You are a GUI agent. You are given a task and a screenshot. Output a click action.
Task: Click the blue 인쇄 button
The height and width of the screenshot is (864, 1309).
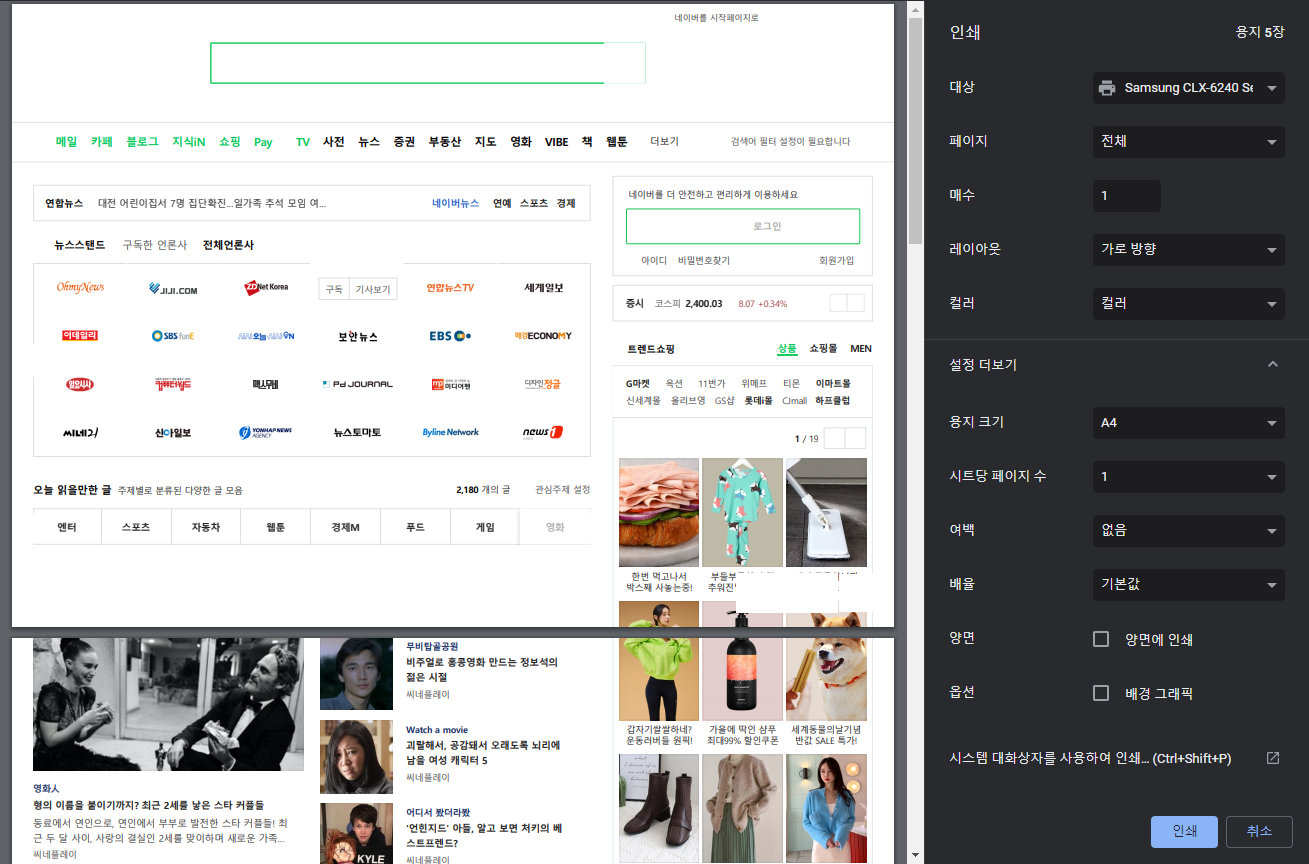(x=1184, y=831)
